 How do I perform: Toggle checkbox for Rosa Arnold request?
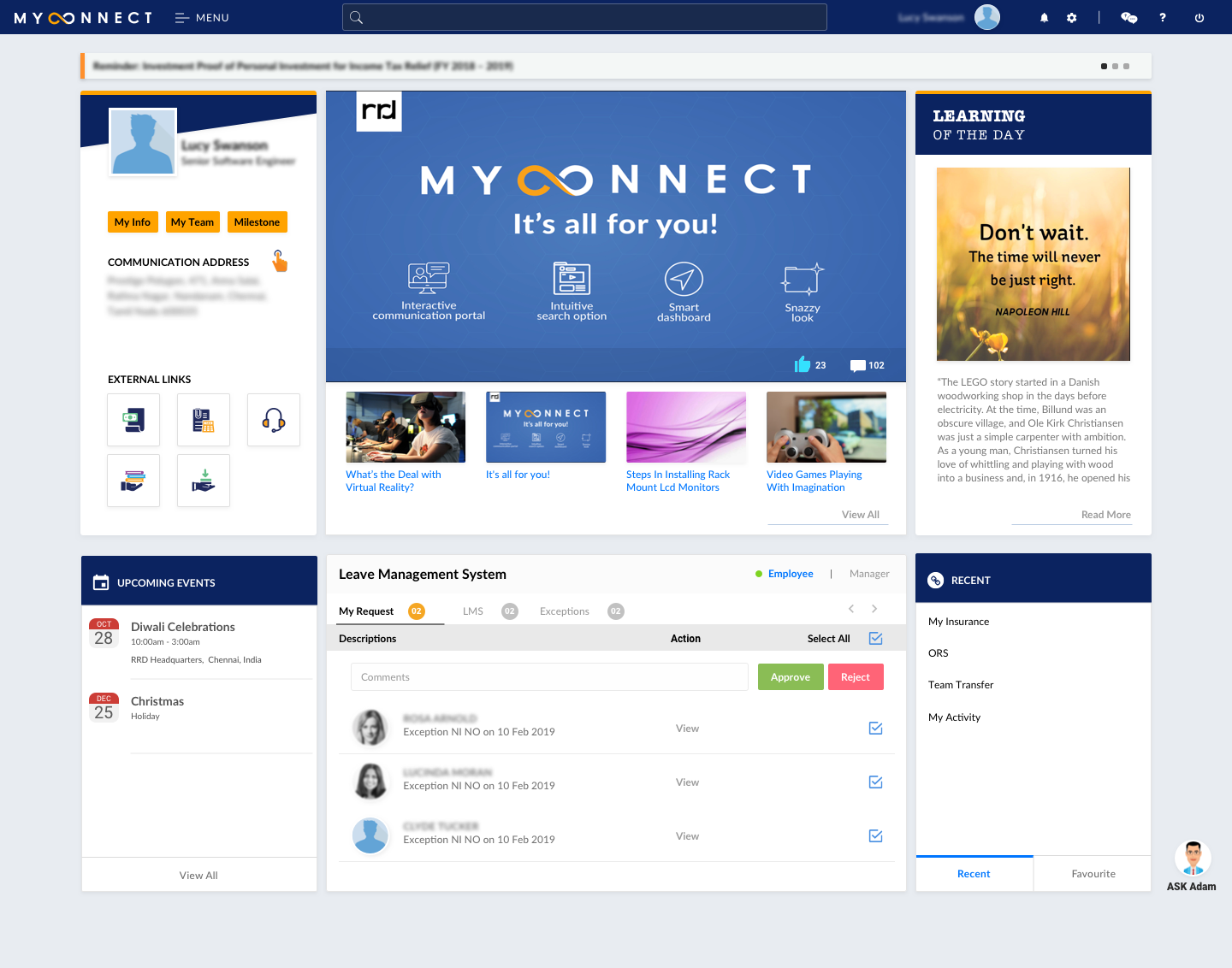875,728
